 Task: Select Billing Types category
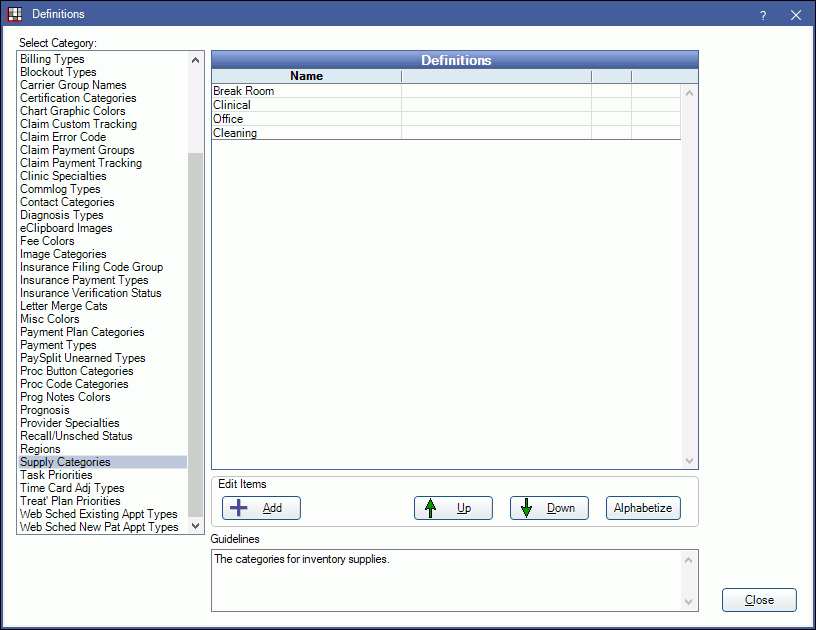103,59
